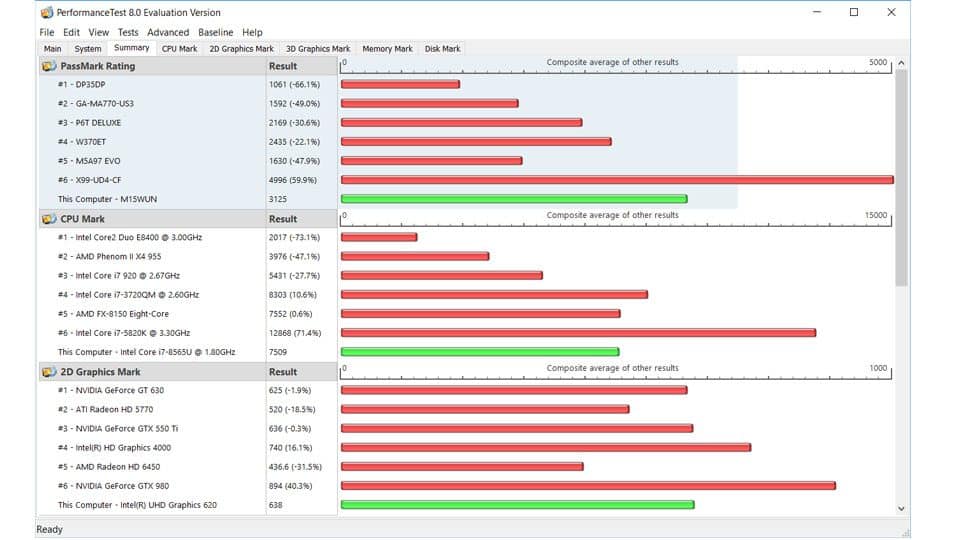Switch to the 3D Graphics Mark tab
The width and height of the screenshot is (960, 540).
pyautogui.click(x=318, y=48)
